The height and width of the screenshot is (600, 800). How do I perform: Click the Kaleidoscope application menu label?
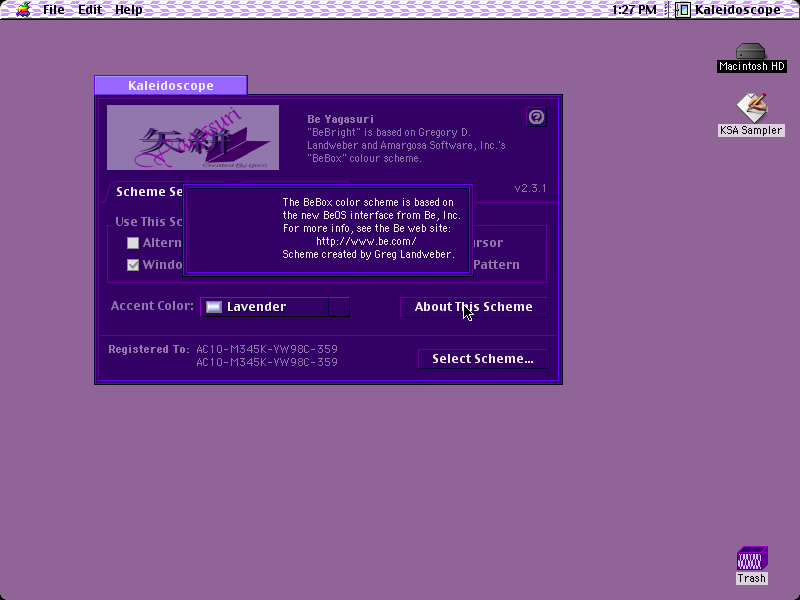[737, 9]
